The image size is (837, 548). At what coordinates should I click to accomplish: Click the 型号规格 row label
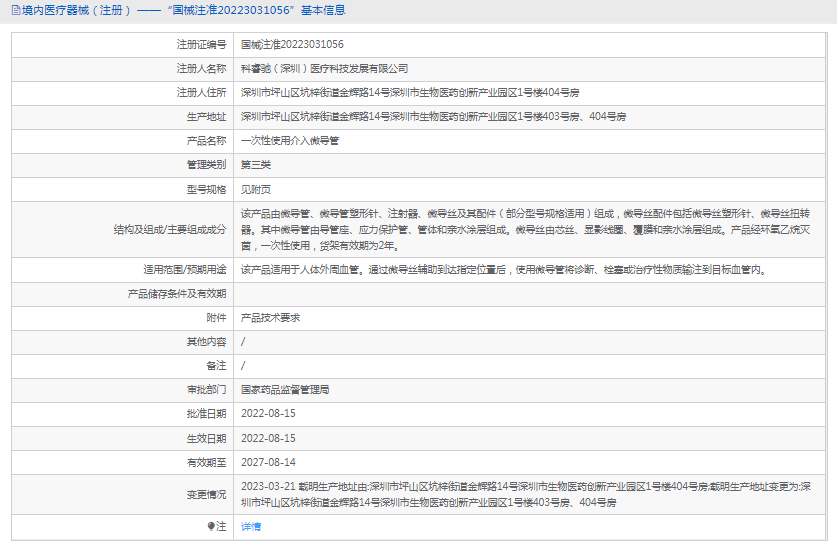(x=206, y=189)
